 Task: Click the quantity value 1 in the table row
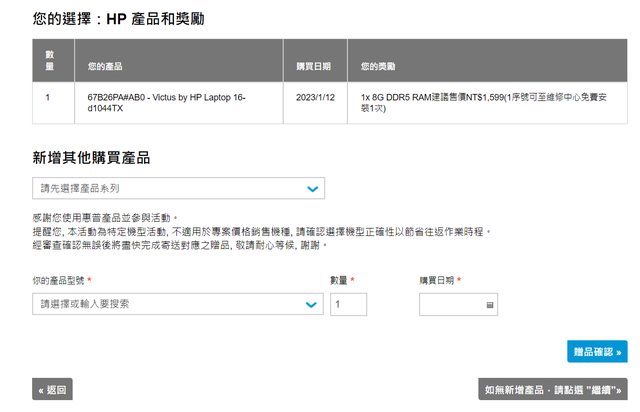tap(48, 97)
